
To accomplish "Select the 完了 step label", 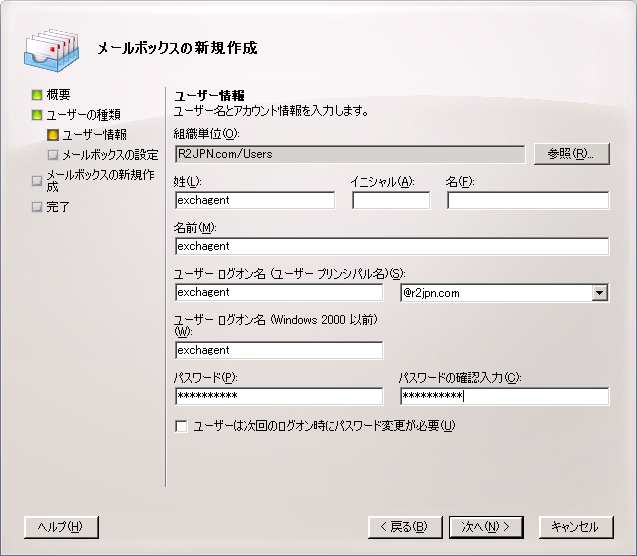I will tap(58, 207).
